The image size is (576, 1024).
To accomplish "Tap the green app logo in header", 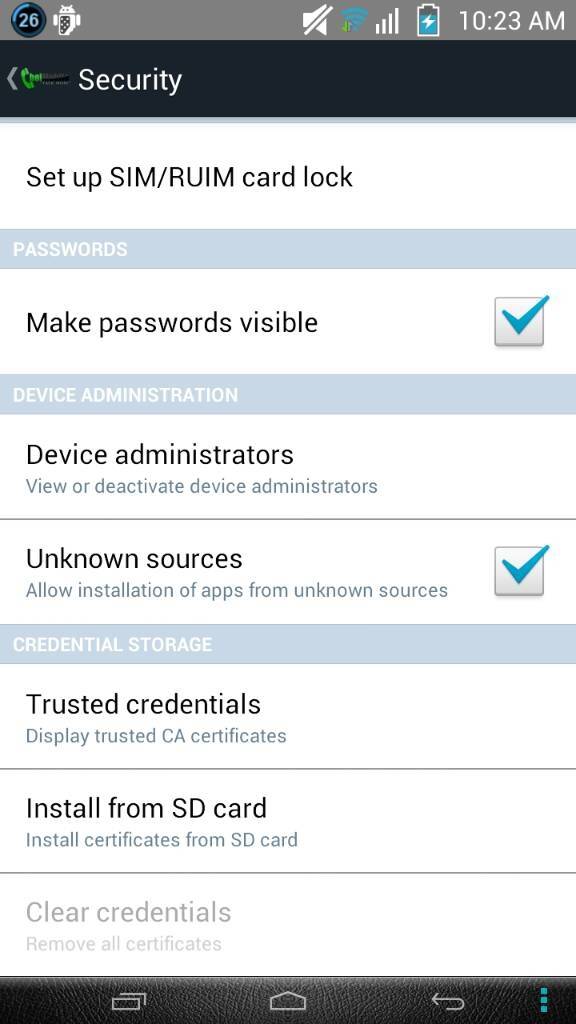I will pyautogui.click(x=44, y=80).
